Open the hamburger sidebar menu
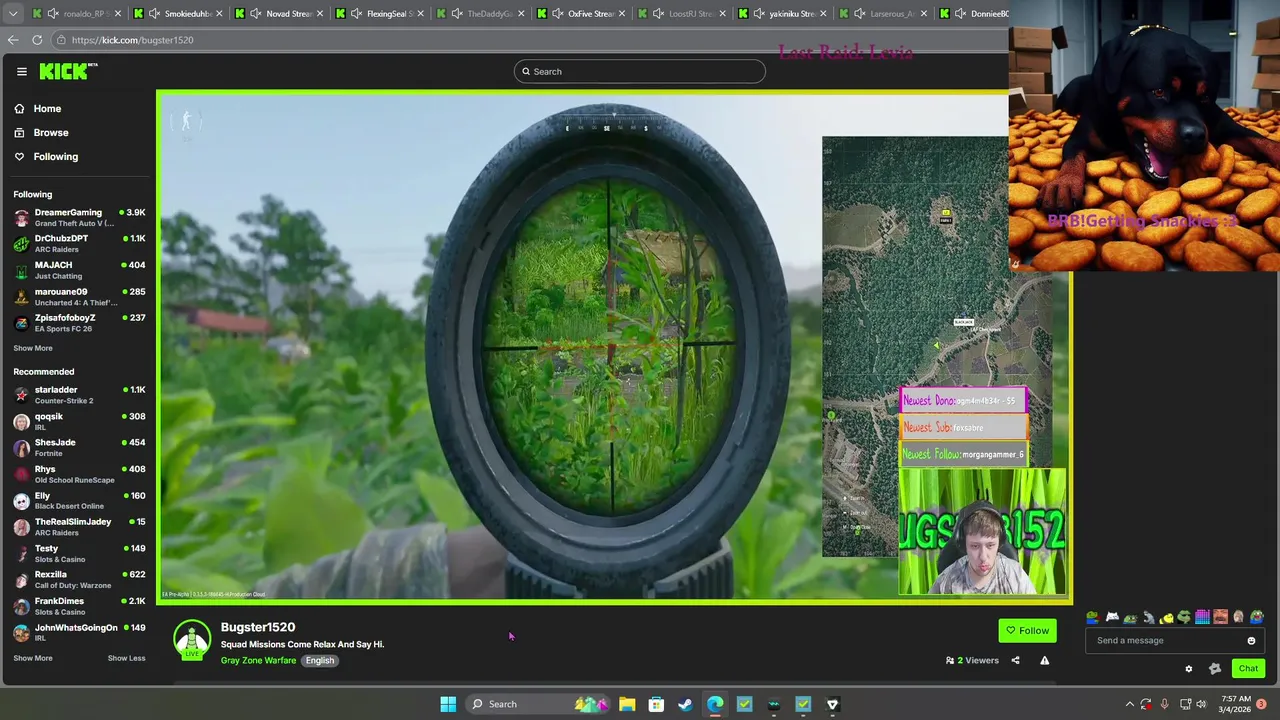 [x=21, y=71]
